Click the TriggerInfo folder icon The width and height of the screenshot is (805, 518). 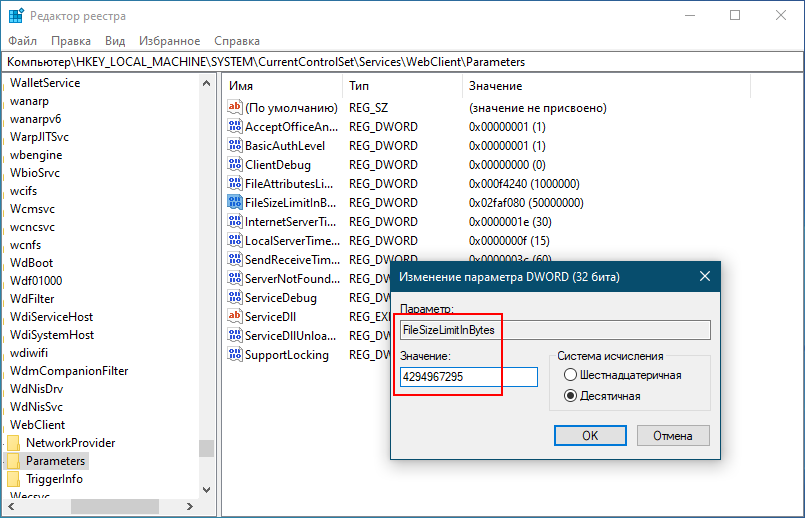pyautogui.click(x=14, y=479)
